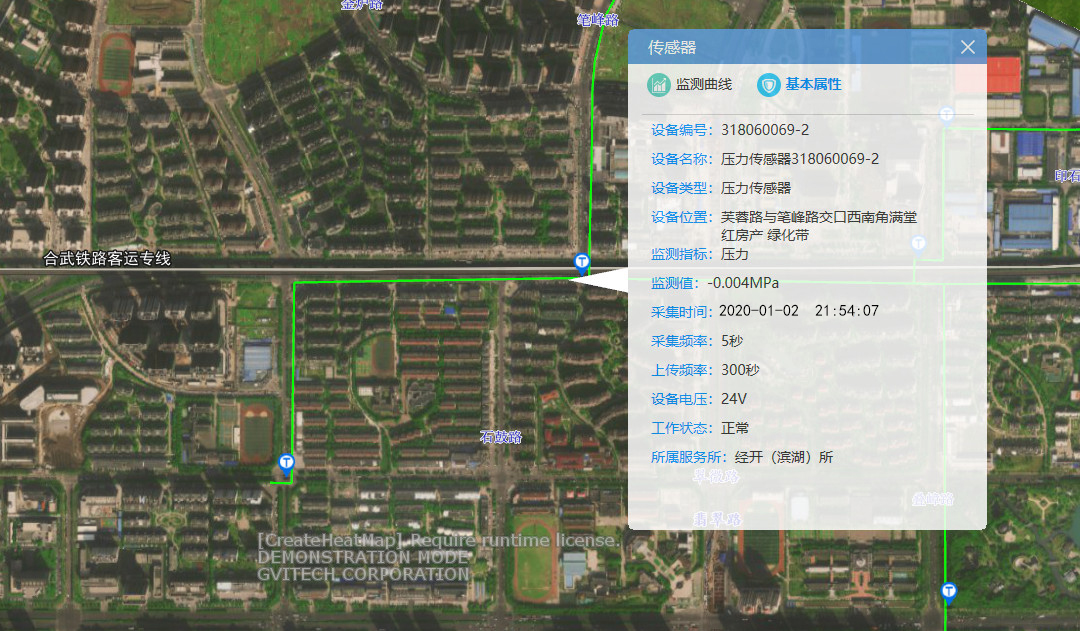Click the 工作状态 value 正常
Screen dimensions: 1080x631
click(x=735, y=428)
